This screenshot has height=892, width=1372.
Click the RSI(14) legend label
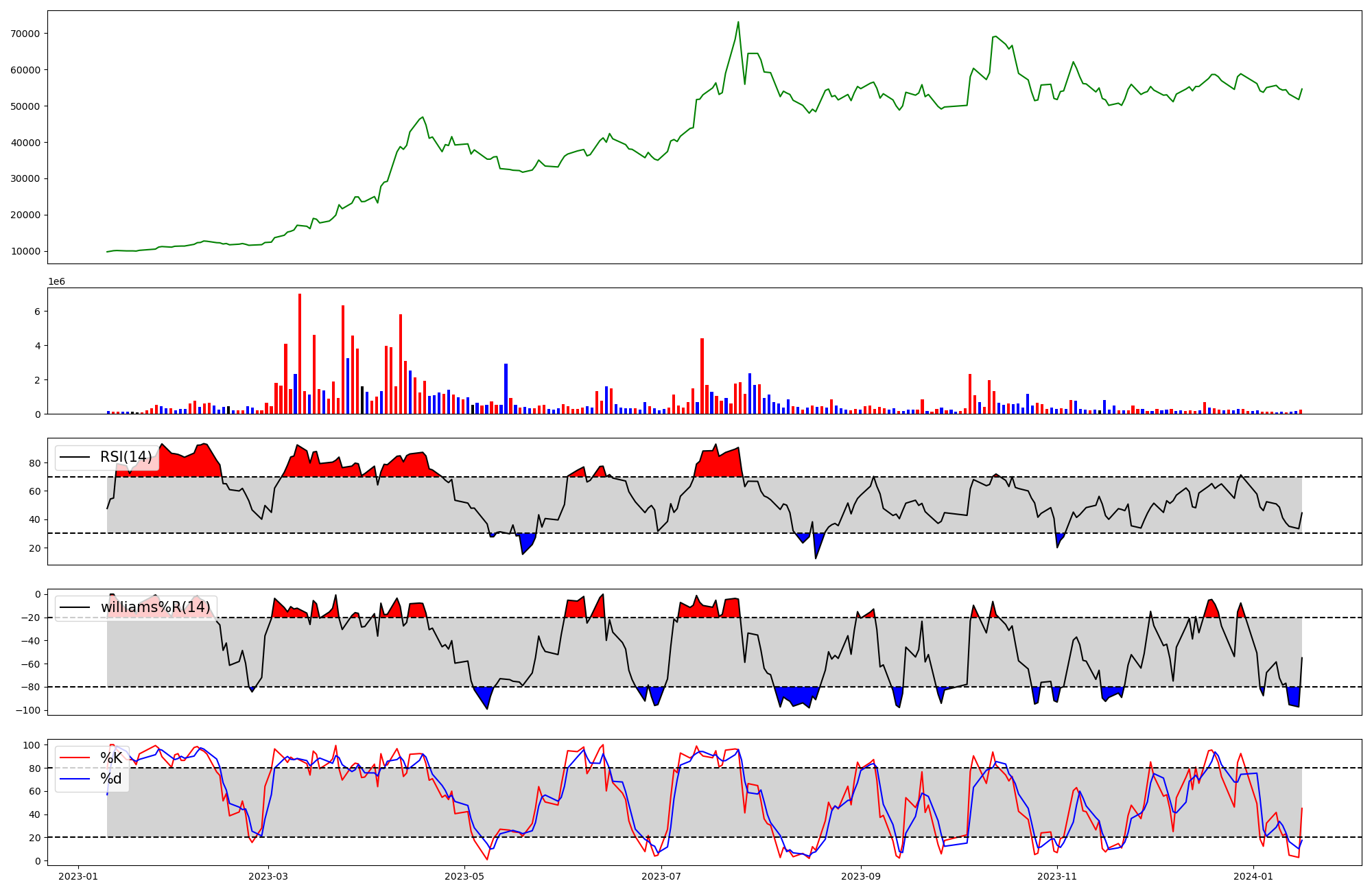(x=126, y=457)
